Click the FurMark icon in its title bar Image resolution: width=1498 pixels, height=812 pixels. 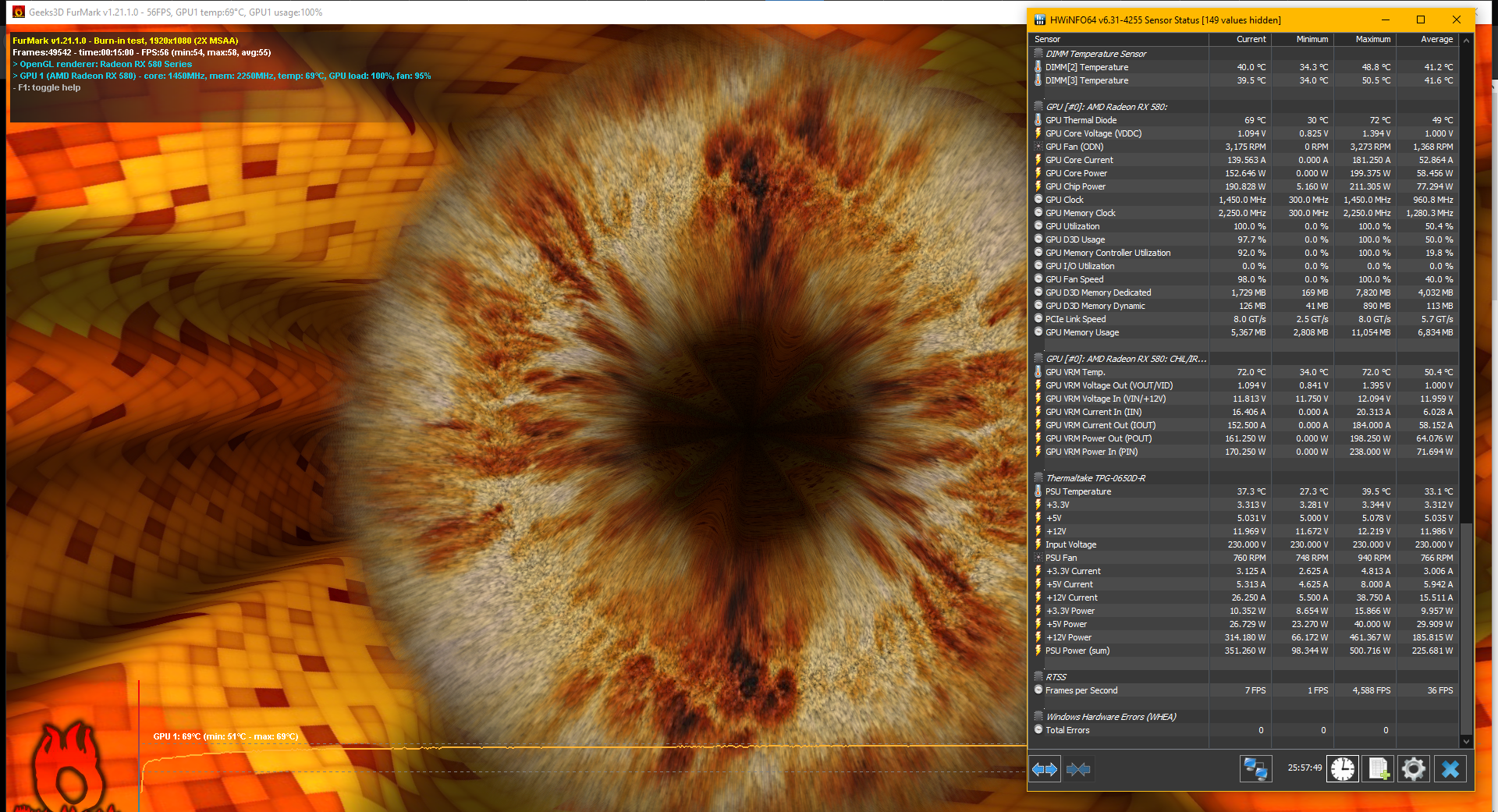point(19,12)
